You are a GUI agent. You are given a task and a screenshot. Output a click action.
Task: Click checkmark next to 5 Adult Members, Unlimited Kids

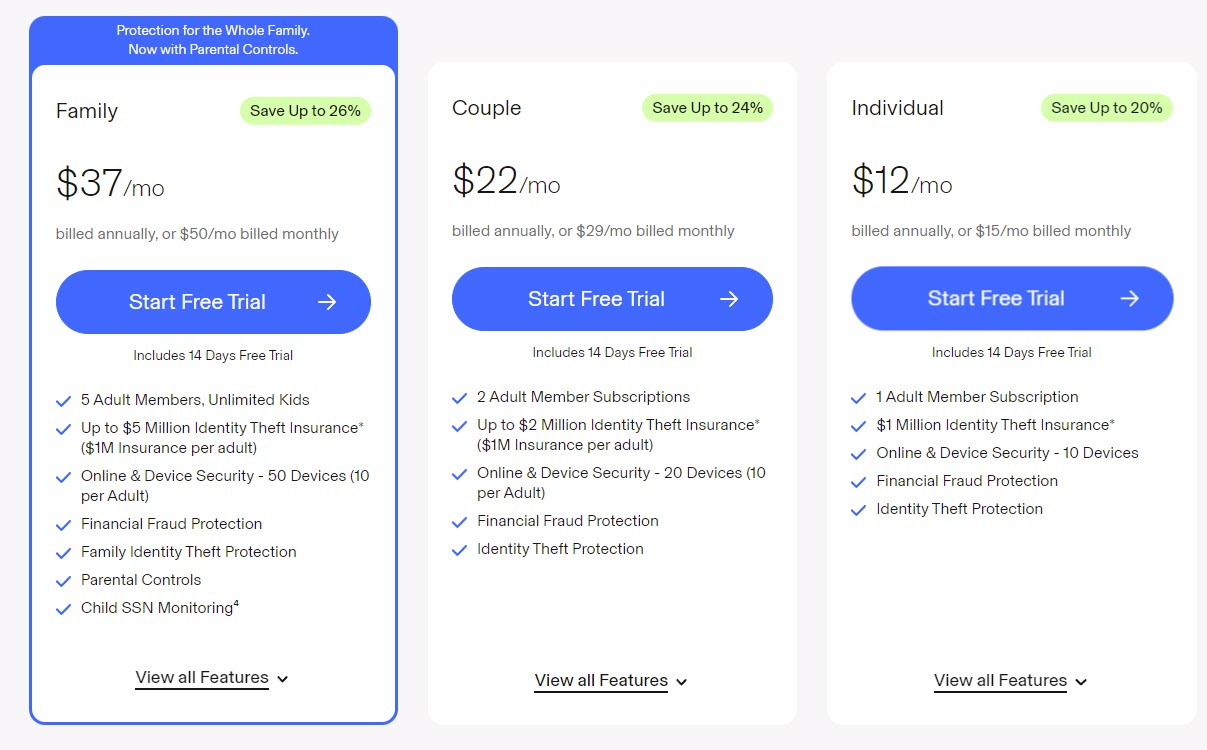64,401
